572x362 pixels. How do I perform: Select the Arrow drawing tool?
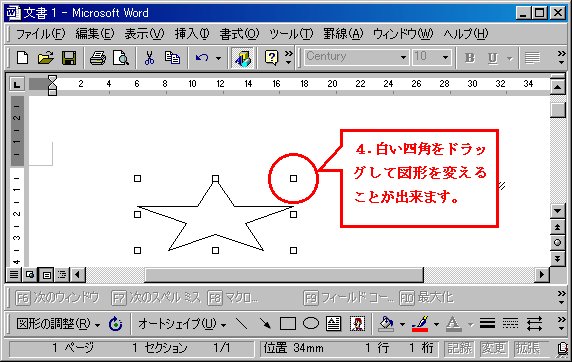click(265, 323)
